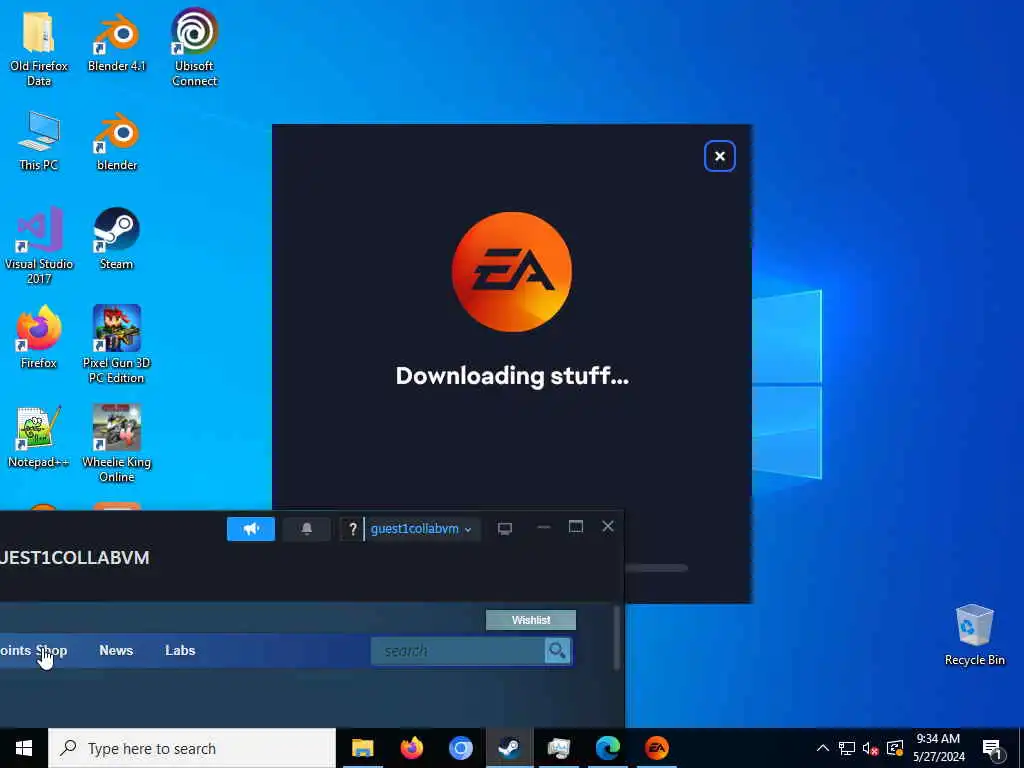
Task: Close the Steam window
Action: click(x=608, y=526)
